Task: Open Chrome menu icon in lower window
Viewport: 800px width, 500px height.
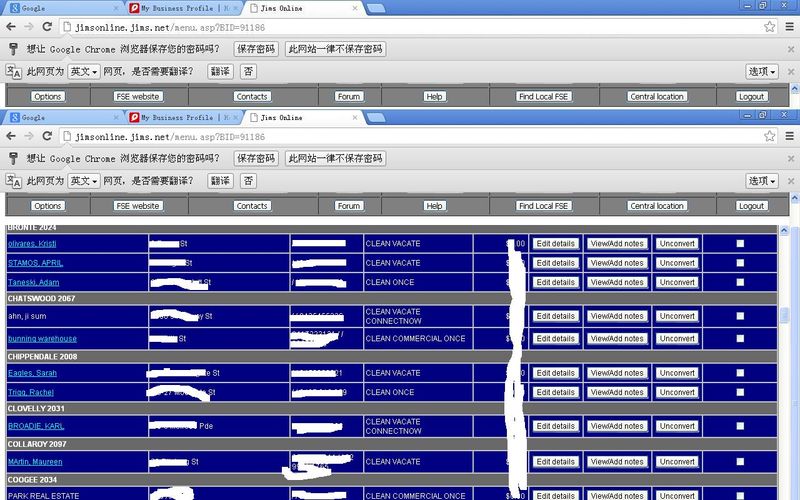Action: (x=789, y=136)
